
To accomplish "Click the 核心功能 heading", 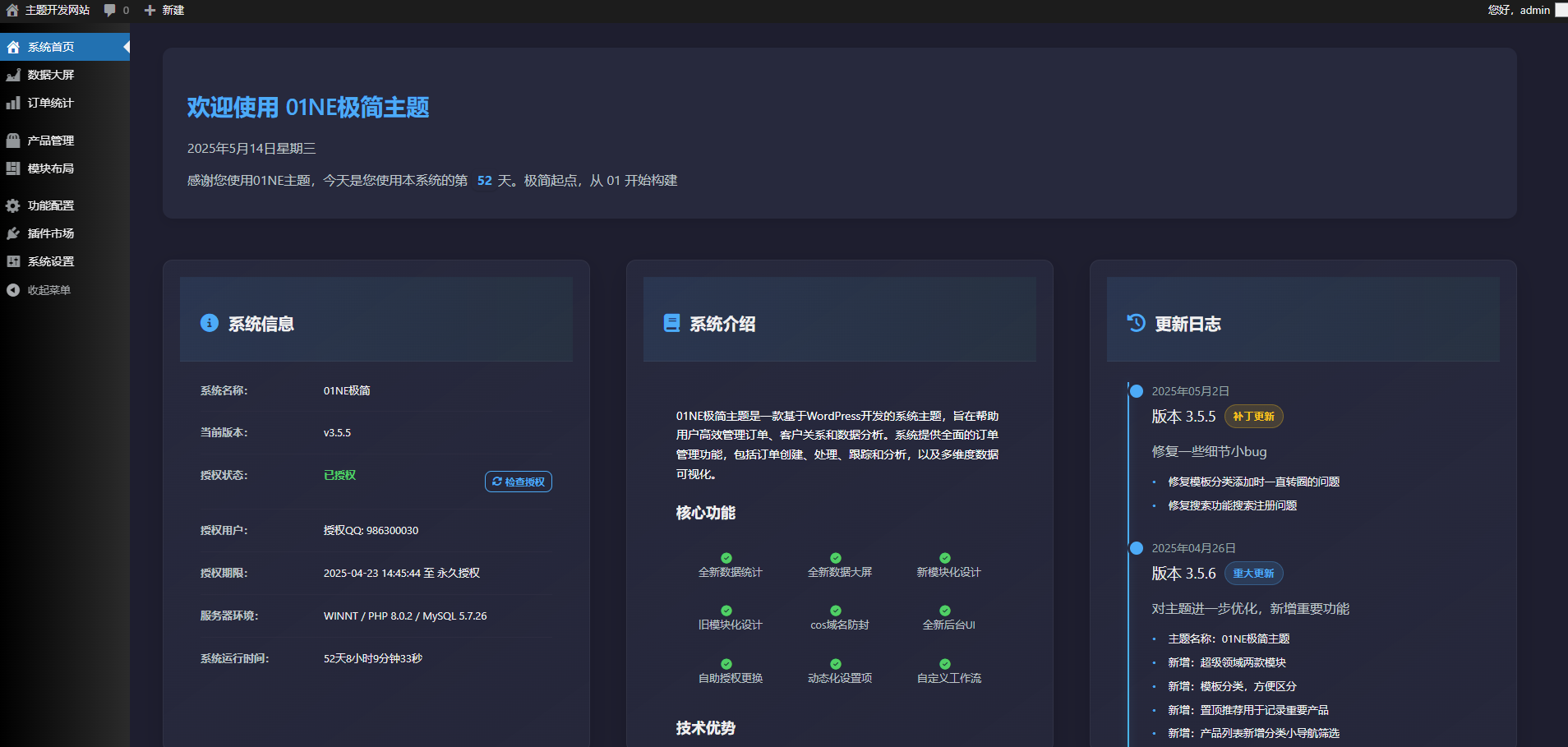I will point(706,513).
